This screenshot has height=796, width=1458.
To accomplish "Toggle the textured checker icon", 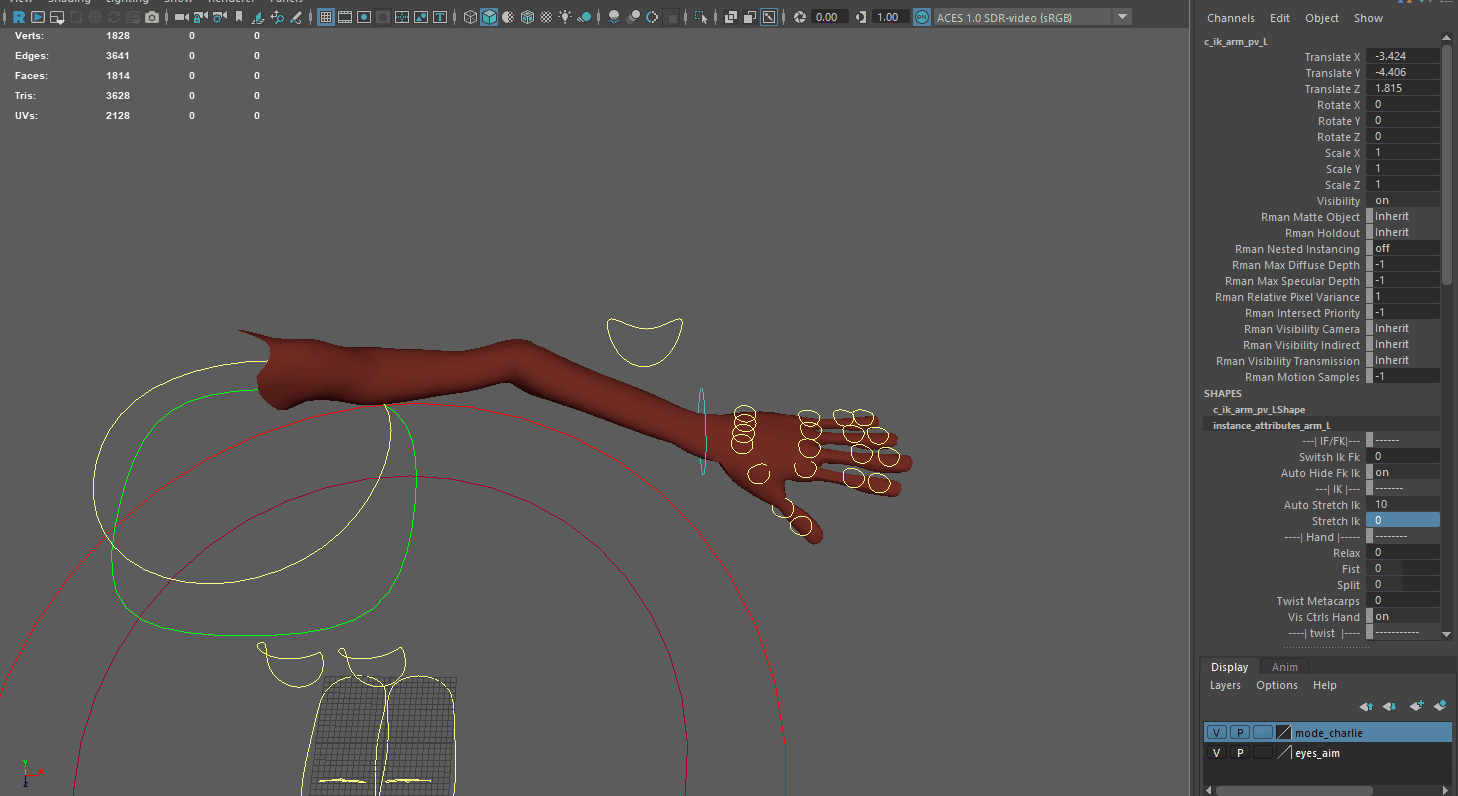I will [546, 17].
